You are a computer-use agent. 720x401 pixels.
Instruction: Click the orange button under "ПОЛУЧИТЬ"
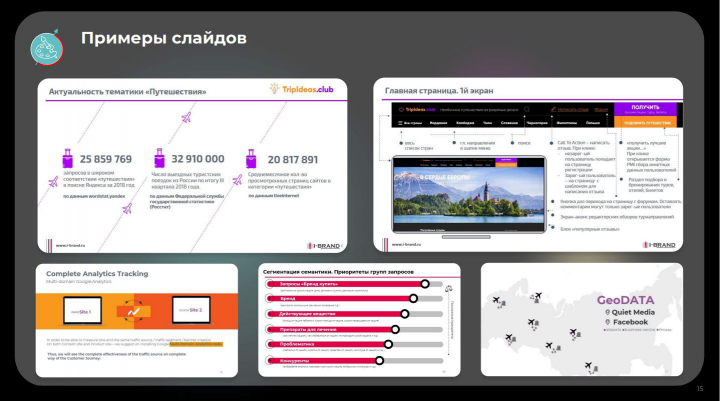[645, 122]
